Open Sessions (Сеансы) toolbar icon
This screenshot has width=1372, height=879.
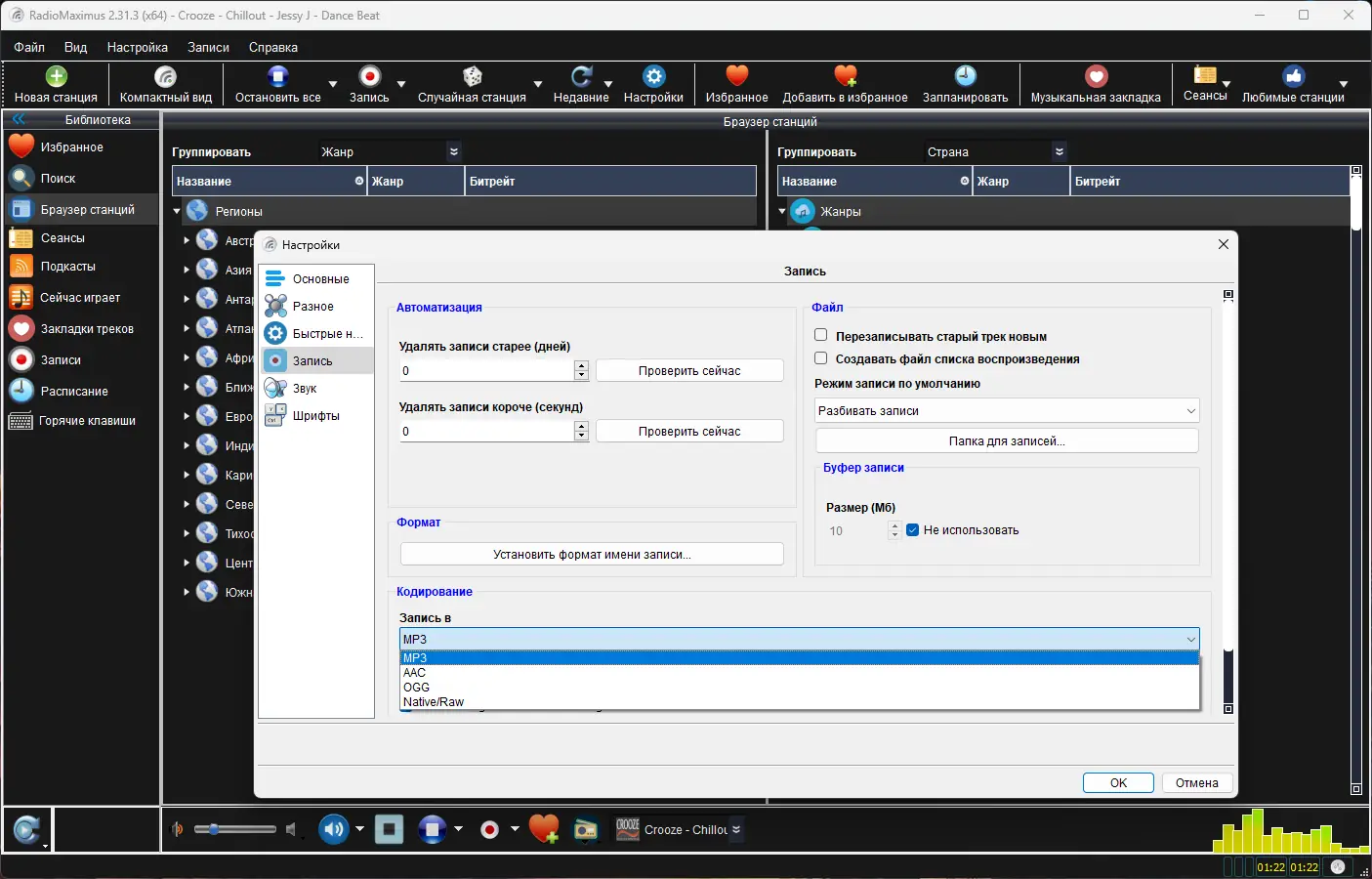pos(1205,75)
